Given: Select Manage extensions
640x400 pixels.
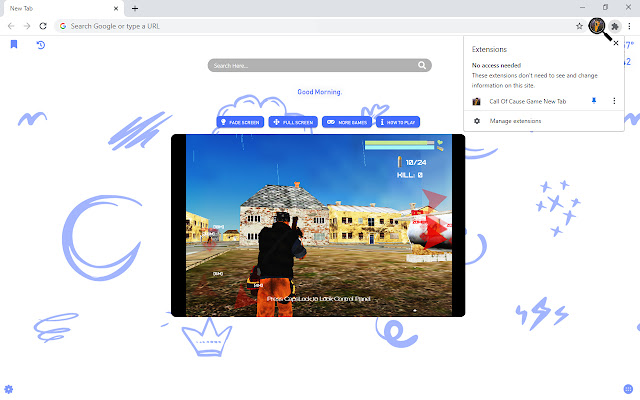Looking at the screenshot, I should pos(515,121).
